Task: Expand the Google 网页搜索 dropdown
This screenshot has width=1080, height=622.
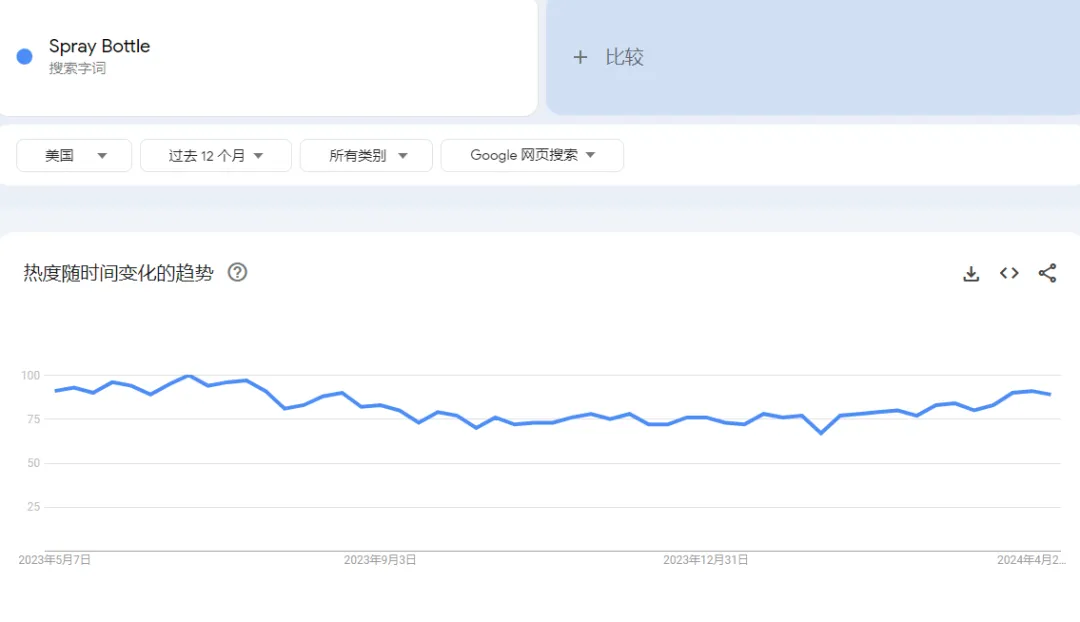Action: [x=532, y=155]
